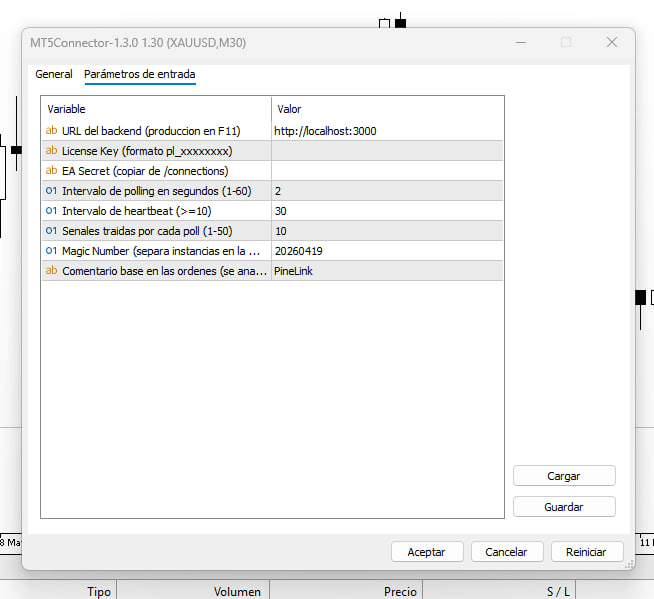Save parameters with the Guardar button
This screenshot has height=599, width=654.
pyautogui.click(x=564, y=507)
